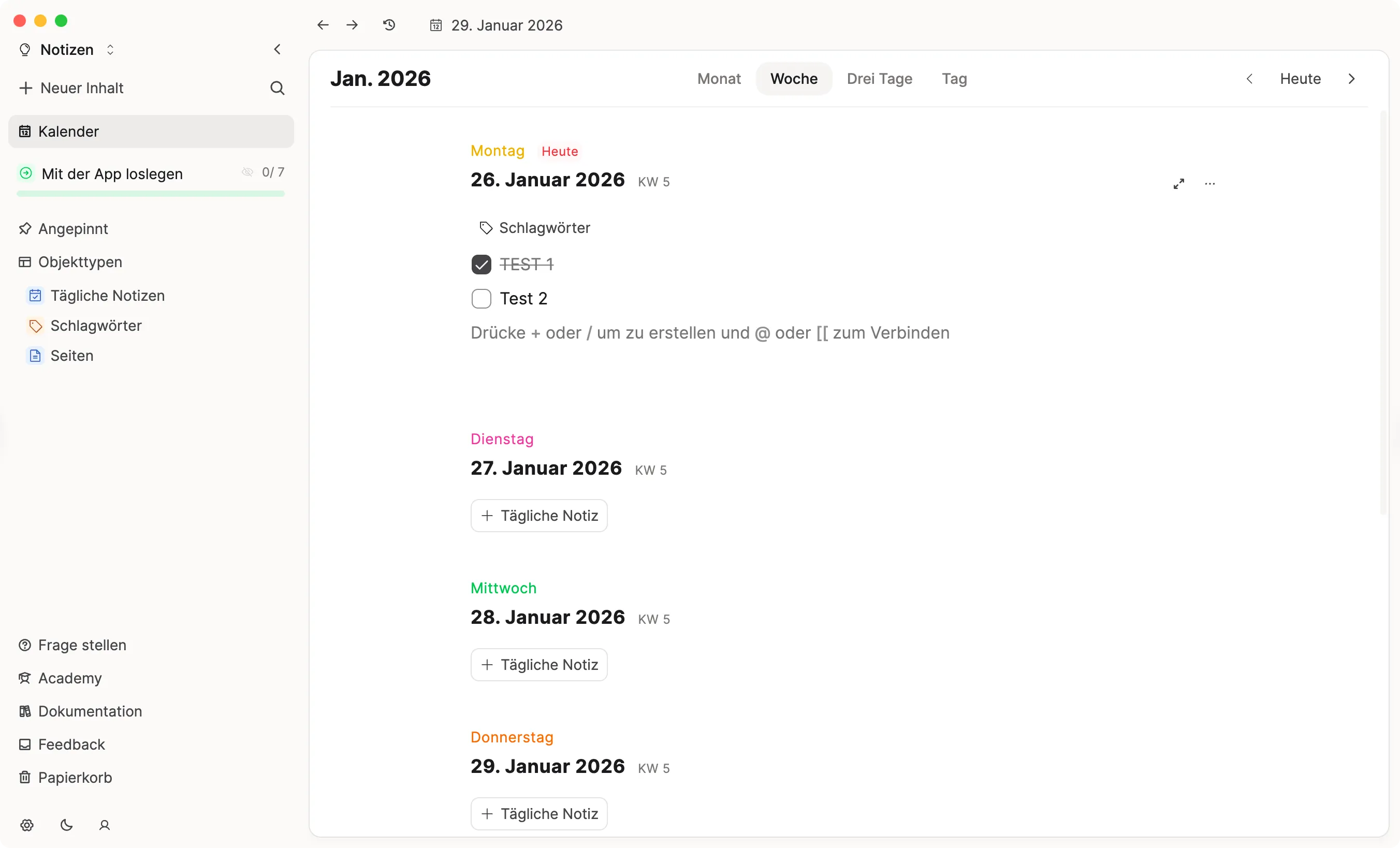Switch to Drei Tage view
The height and width of the screenshot is (848, 1400).
[880, 78]
